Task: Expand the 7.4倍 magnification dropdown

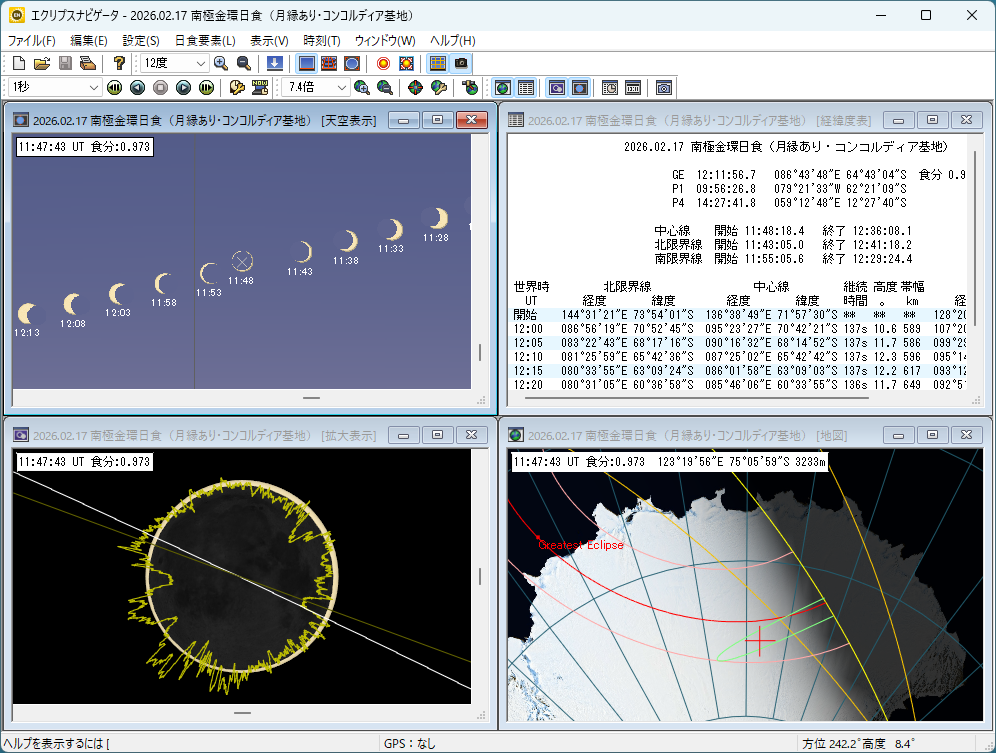Action: [x=341, y=88]
